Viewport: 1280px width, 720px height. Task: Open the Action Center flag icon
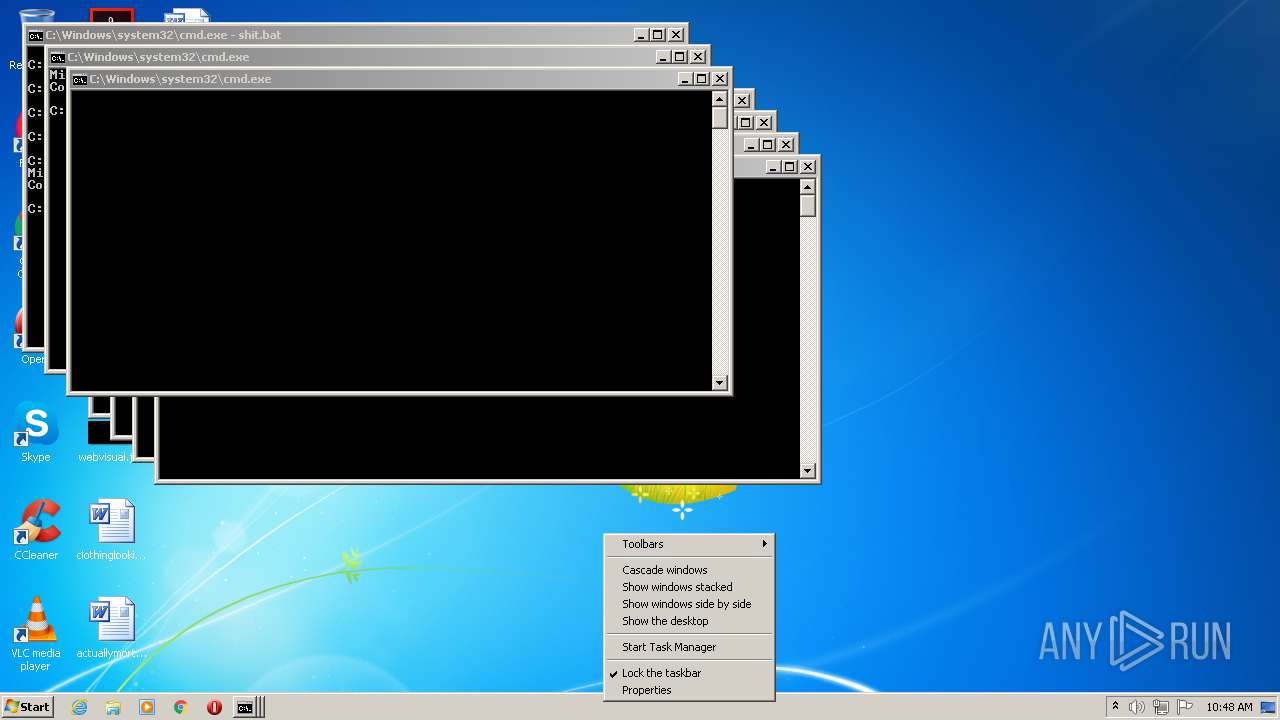tap(1185, 707)
